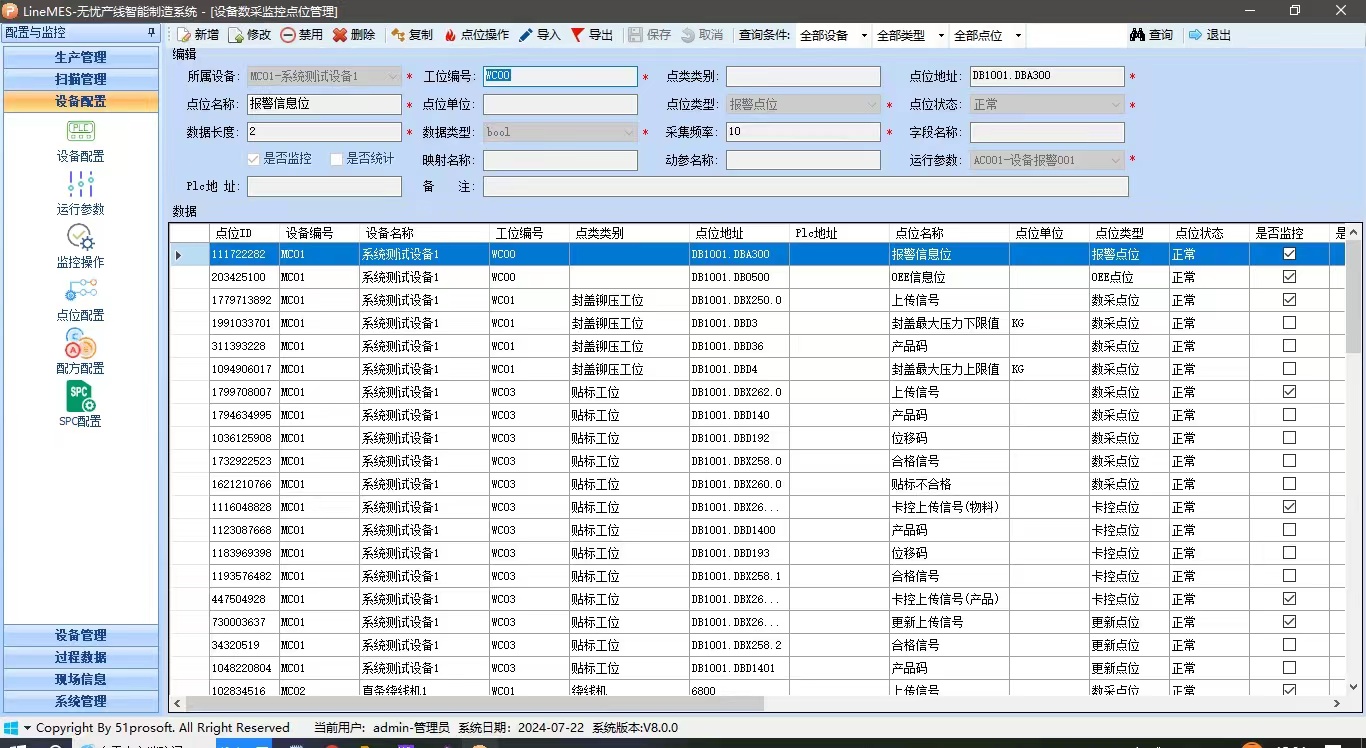The width and height of the screenshot is (1366, 748).
Task: Click the 设备配置 highlighted section header
Action: [x=80, y=101]
